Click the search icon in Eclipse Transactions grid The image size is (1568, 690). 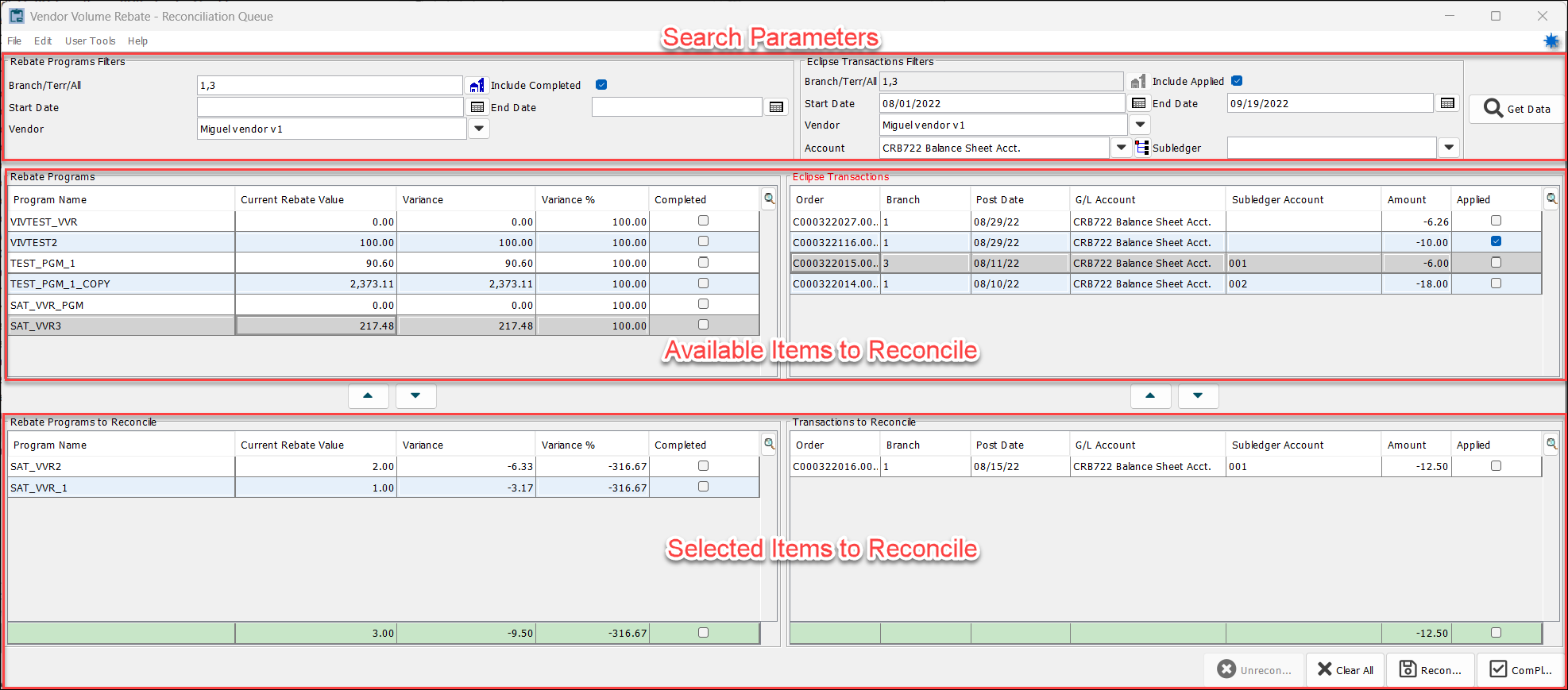1551,199
